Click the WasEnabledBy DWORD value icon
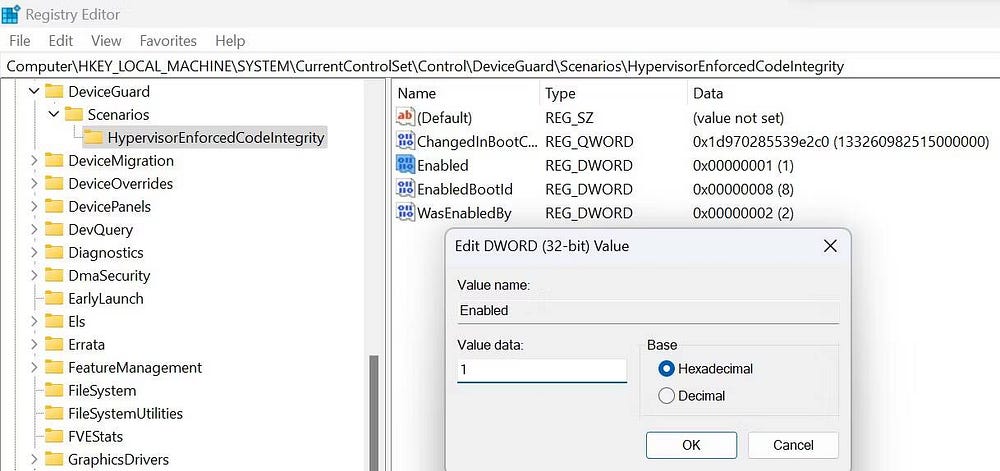1000x471 pixels. (x=405, y=213)
